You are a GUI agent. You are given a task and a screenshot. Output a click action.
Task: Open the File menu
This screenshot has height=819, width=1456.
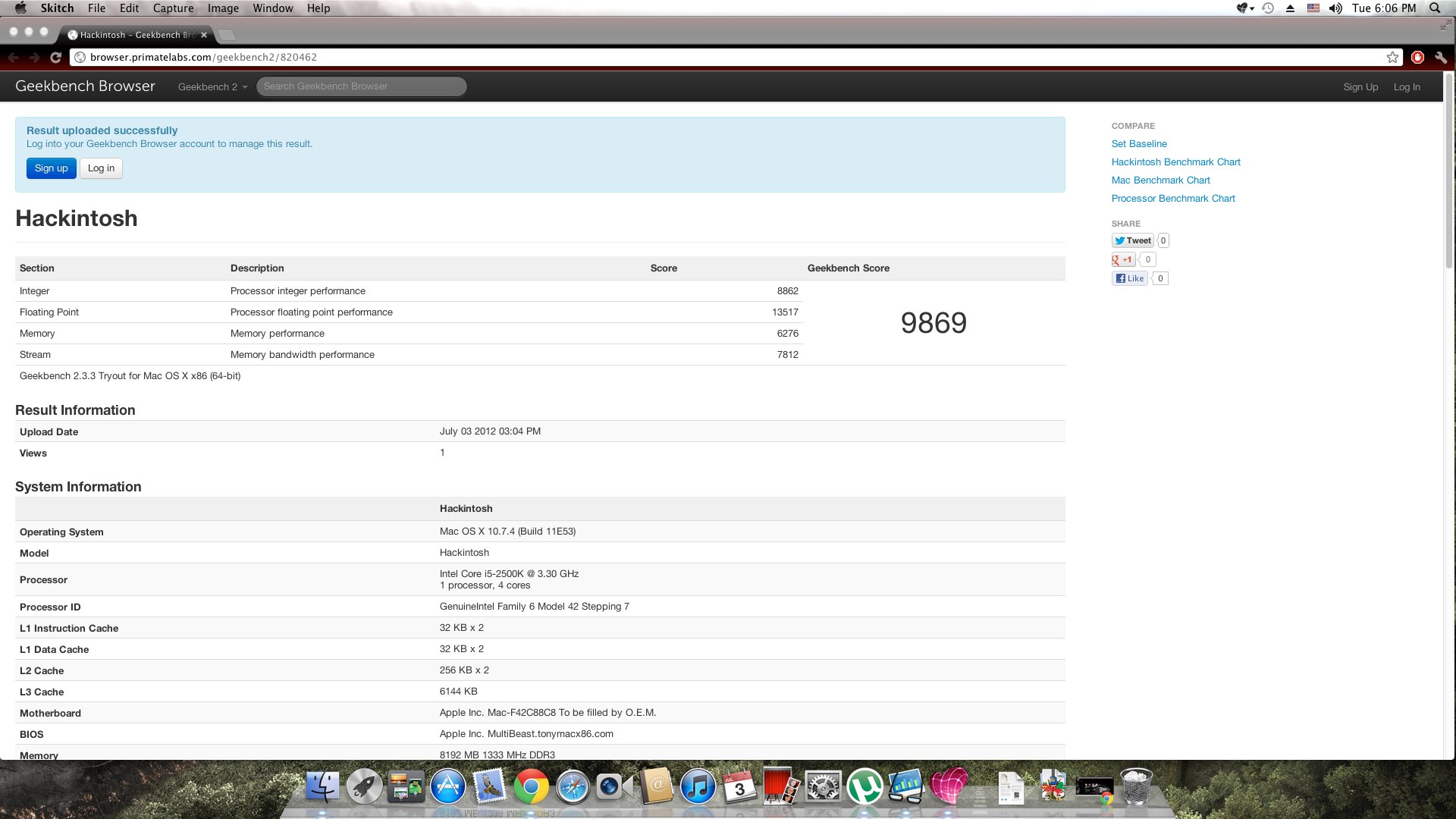click(96, 8)
